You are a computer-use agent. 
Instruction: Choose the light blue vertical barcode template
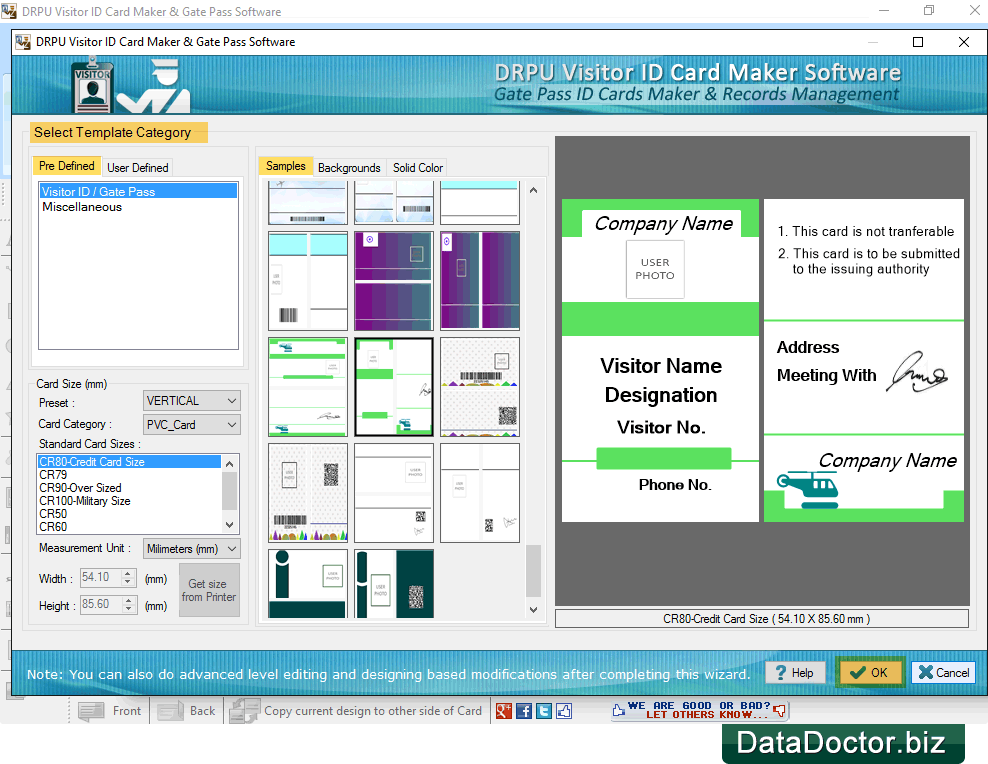tap(307, 281)
